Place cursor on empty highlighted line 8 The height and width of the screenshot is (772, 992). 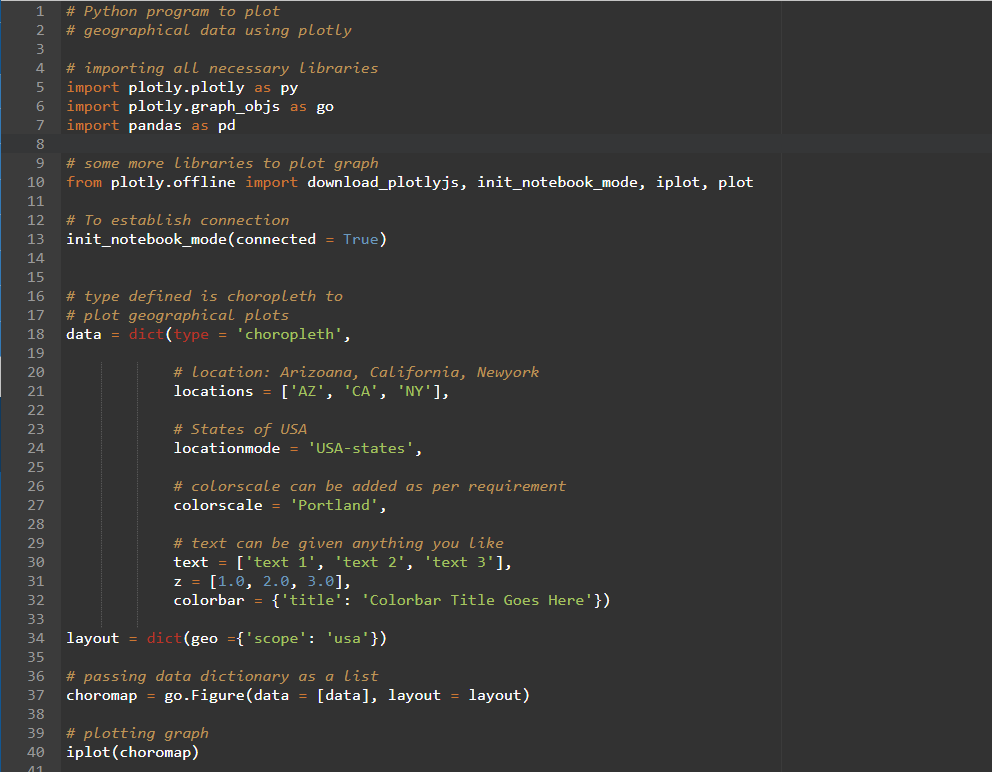tap(525, 144)
